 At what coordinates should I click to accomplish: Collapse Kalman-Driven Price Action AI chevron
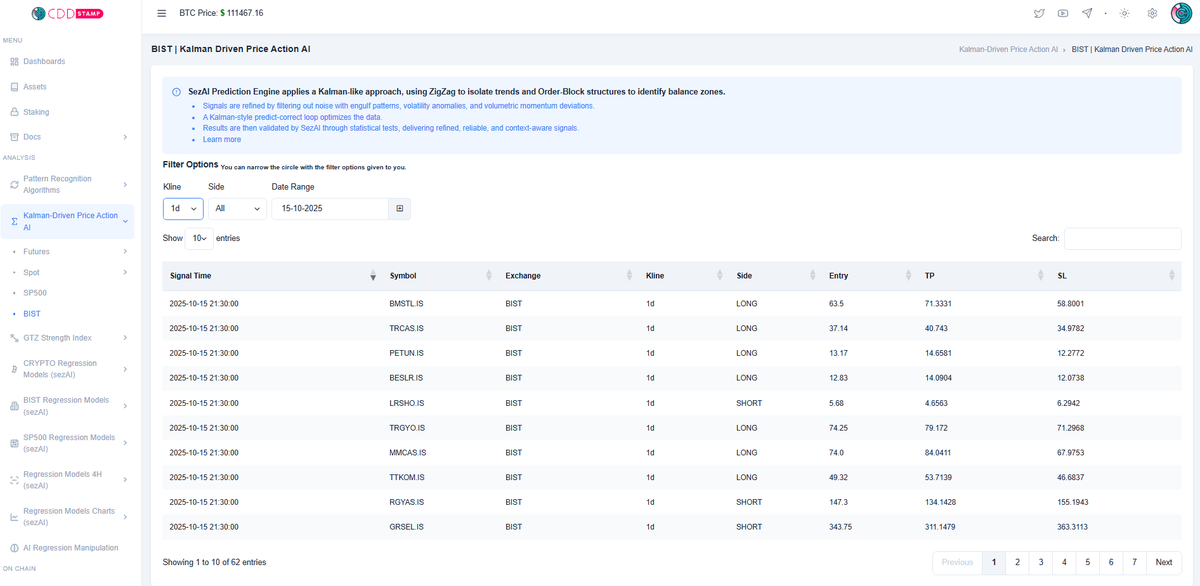pyautogui.click(x=125, y=221)
